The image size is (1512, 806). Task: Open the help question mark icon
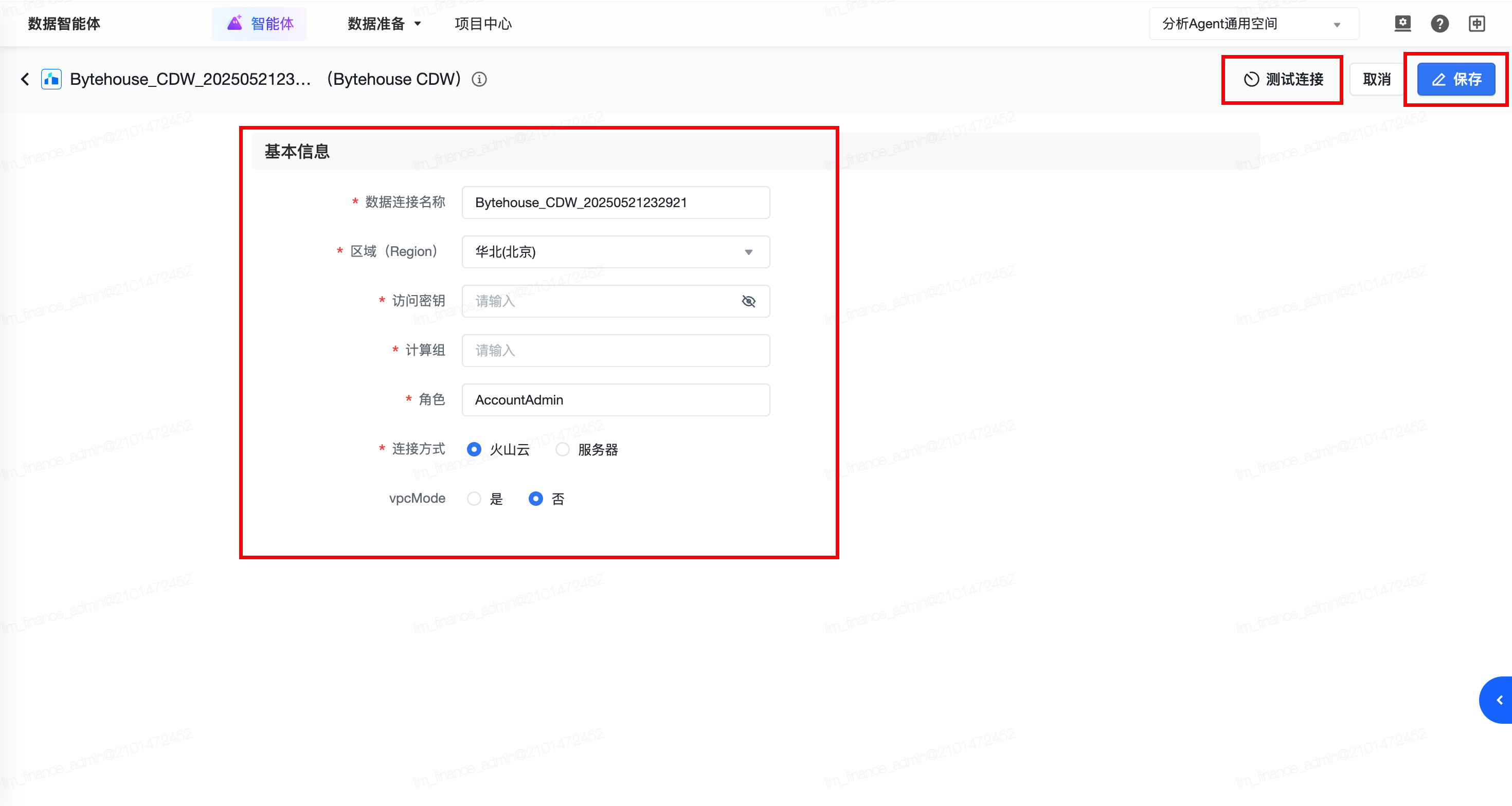[x=1440, y=24]
